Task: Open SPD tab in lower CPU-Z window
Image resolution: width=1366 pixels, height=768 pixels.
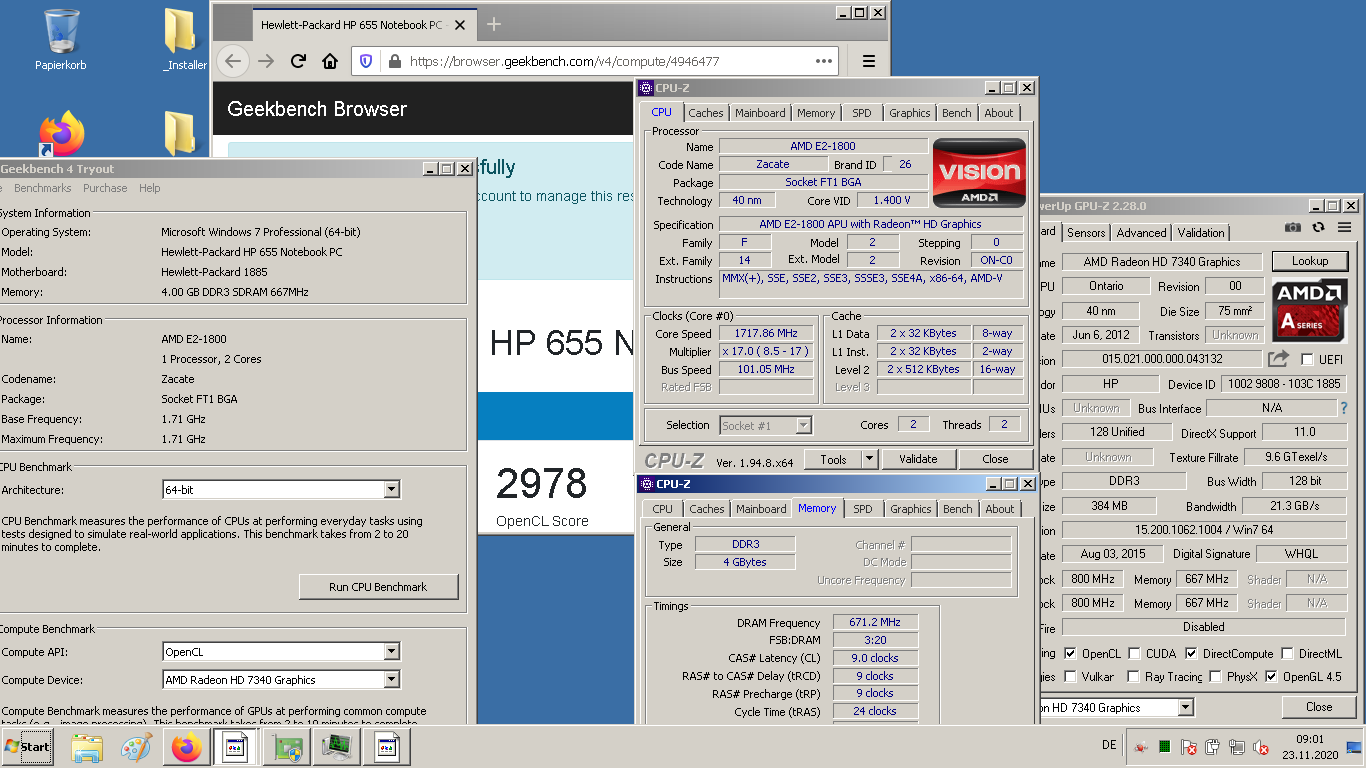Action: (863, 509)
